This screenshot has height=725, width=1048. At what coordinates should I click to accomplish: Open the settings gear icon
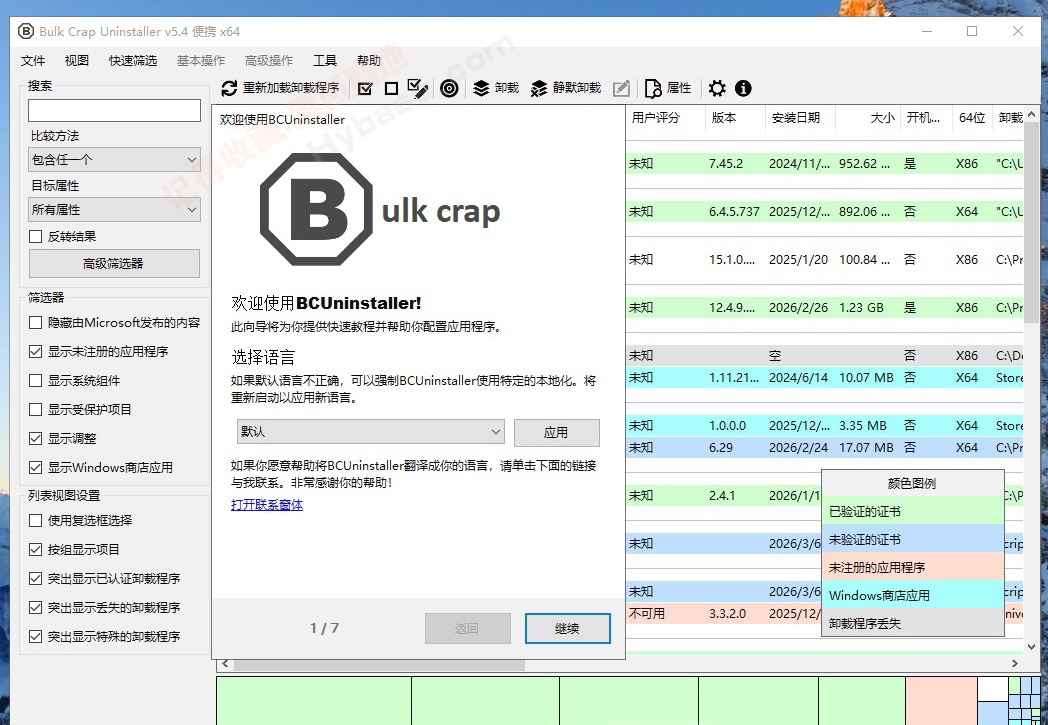pos(717,88)
